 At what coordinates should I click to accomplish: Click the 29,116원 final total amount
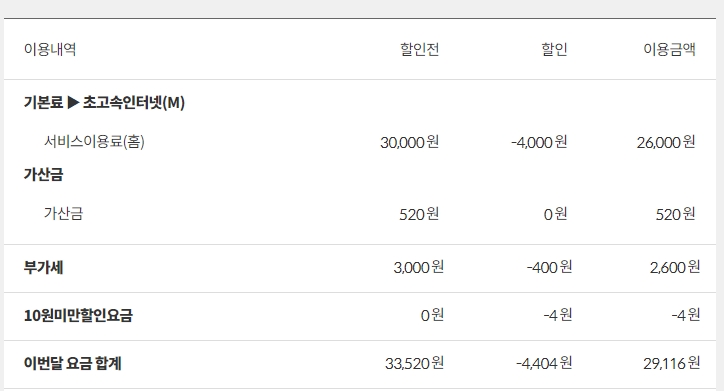coord(672,363)
